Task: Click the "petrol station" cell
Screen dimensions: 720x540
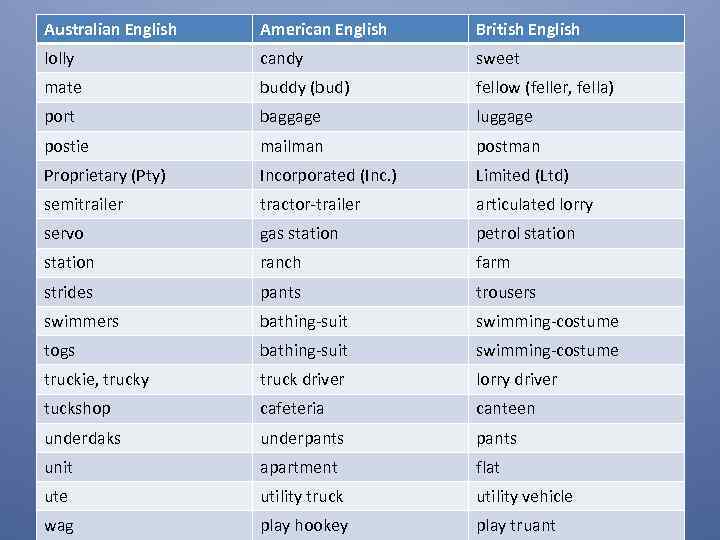Action: click(525, 233)
